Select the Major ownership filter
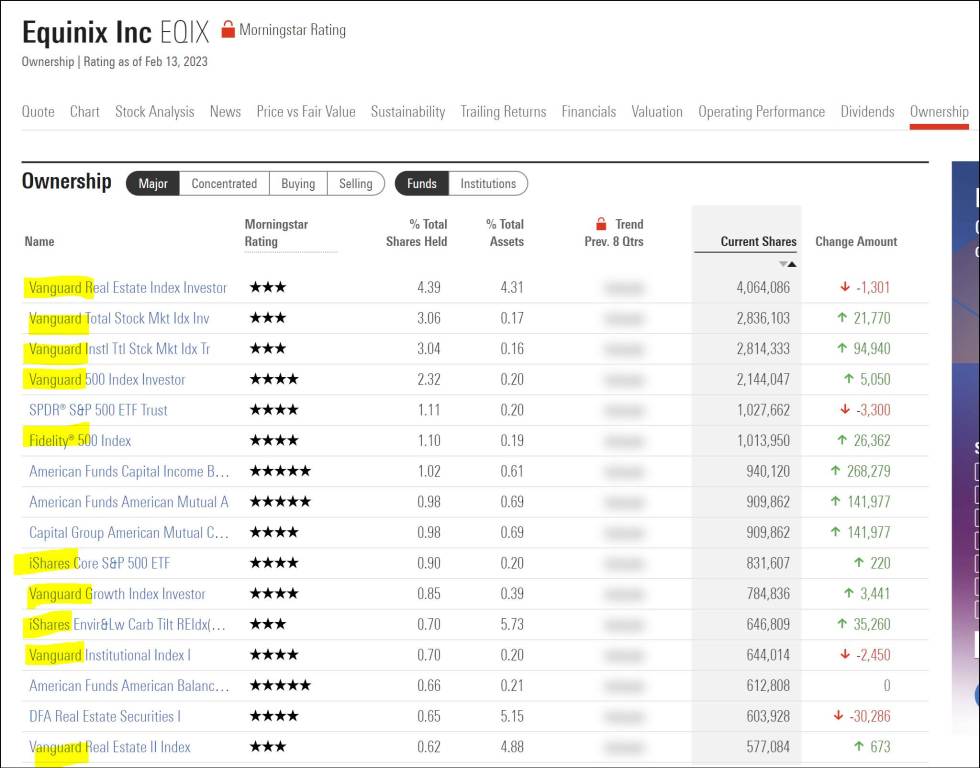This screenshot has width=980, height=768. (x=153, y=184)
